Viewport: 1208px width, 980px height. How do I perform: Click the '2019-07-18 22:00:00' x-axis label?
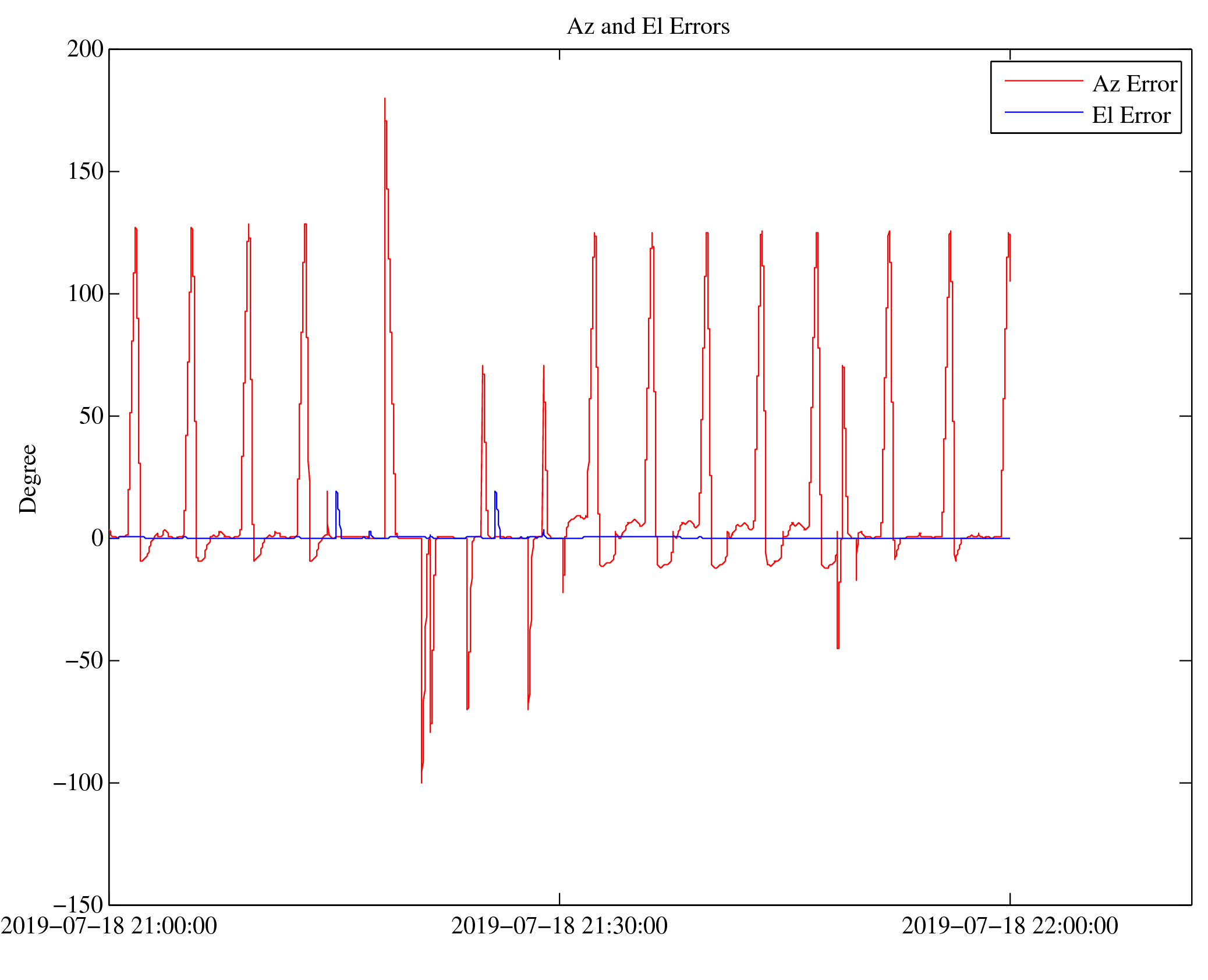(1009, 926)
